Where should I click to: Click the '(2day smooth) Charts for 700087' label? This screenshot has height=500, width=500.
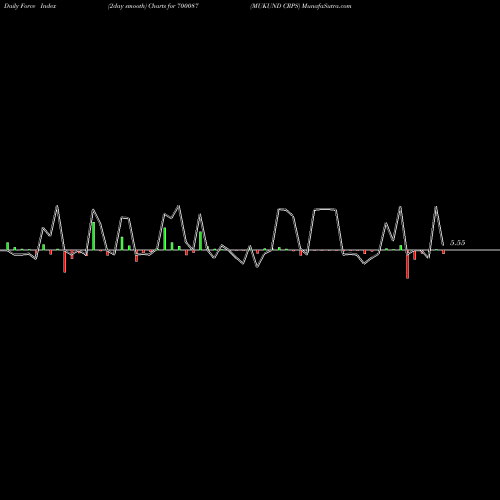pyautogui.click(x=153, y=6)
